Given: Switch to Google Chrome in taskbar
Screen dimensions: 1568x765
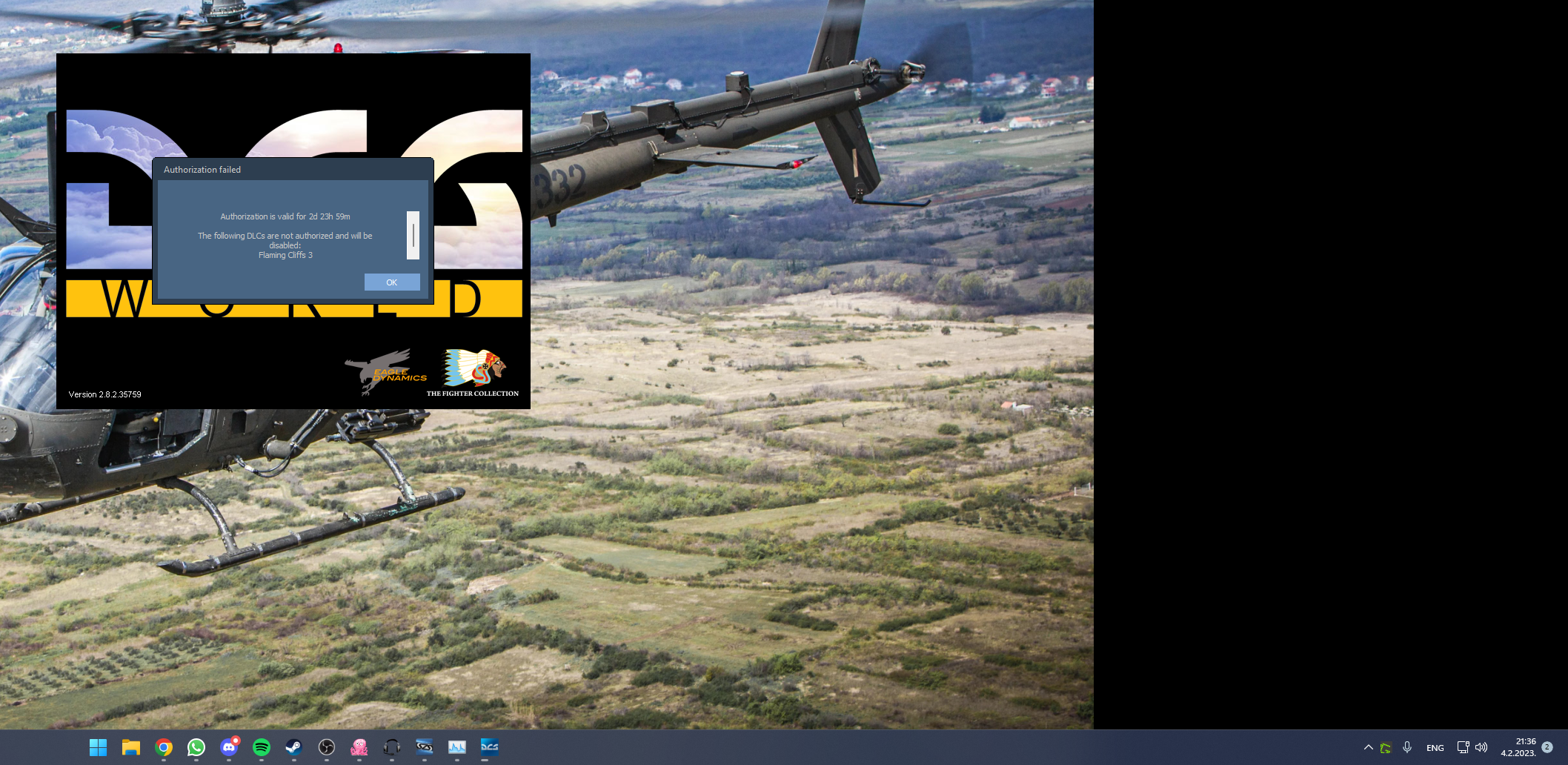Looking at the screenshot, I should [x=164, y=747].
